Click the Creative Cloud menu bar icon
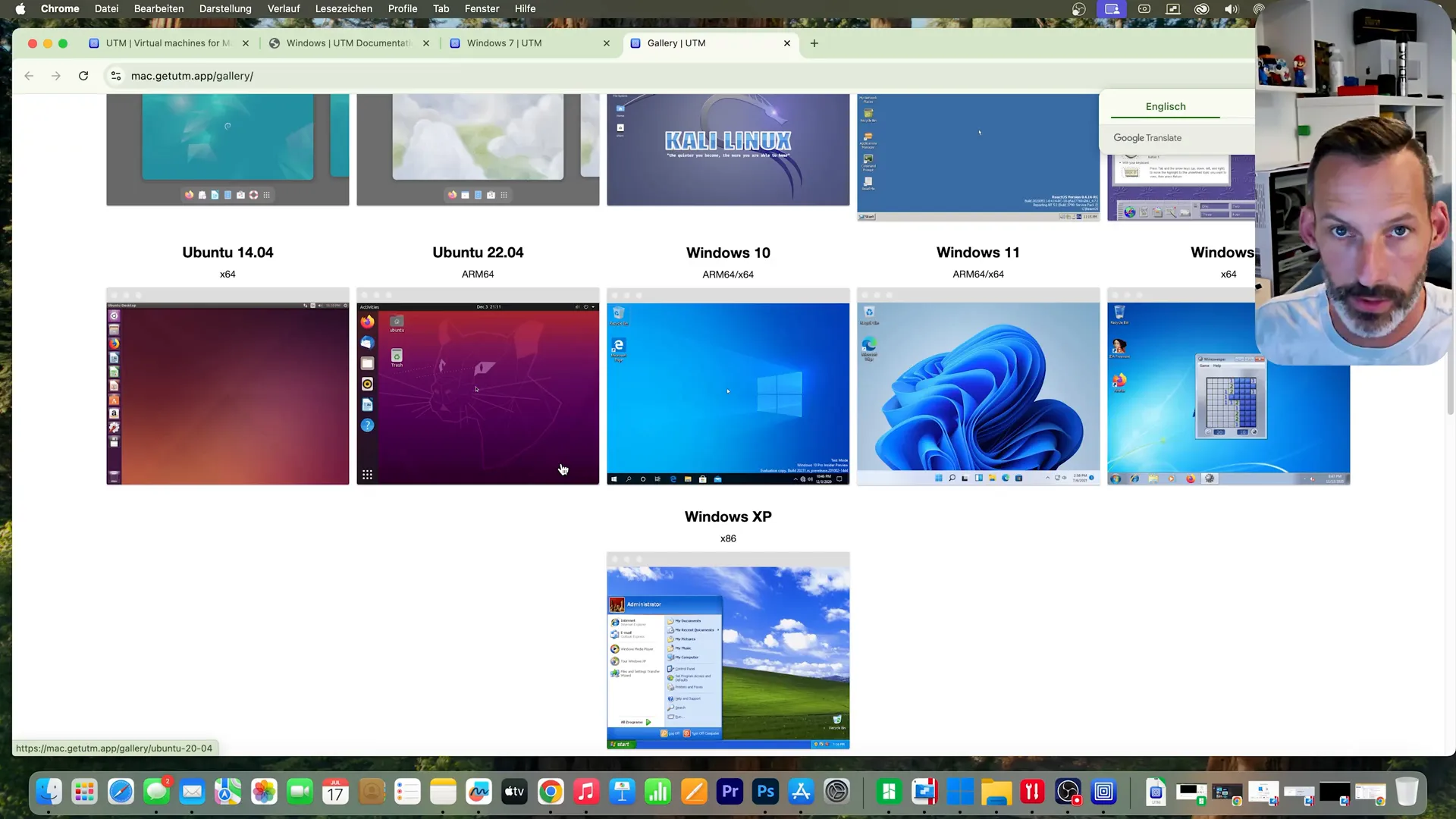The width and height of the screenshot is (1456, 819). point(1202,9)
